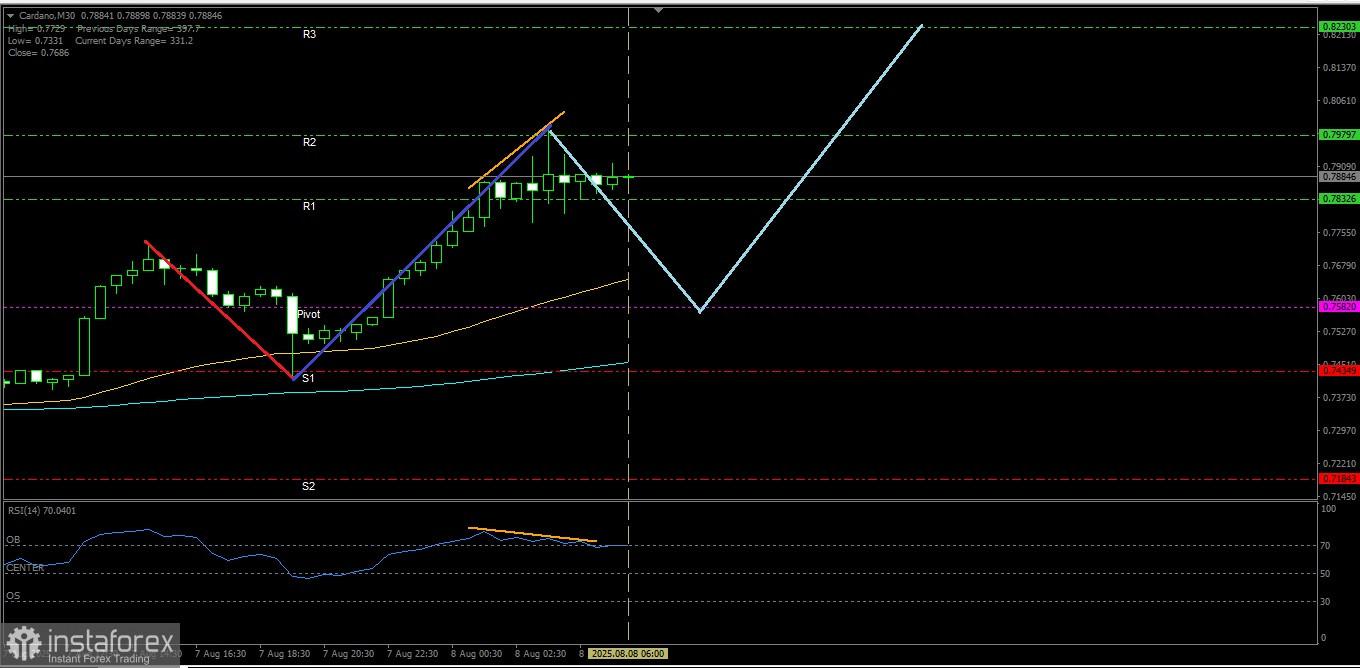Click the 7 Aug 22:30 time label
This screenshot has height=668, width=1360.
[412, 653]
